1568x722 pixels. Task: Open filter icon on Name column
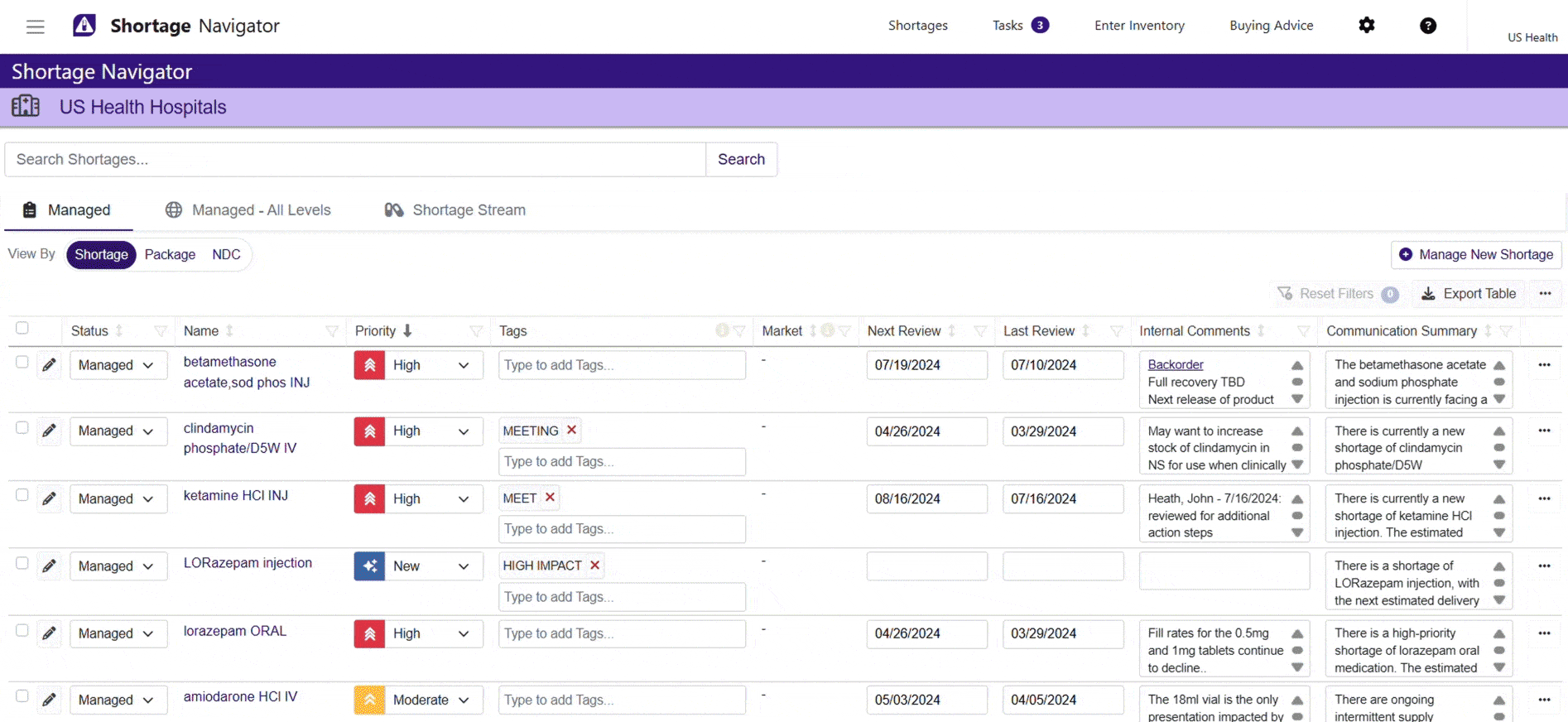(x=332, y=331)
